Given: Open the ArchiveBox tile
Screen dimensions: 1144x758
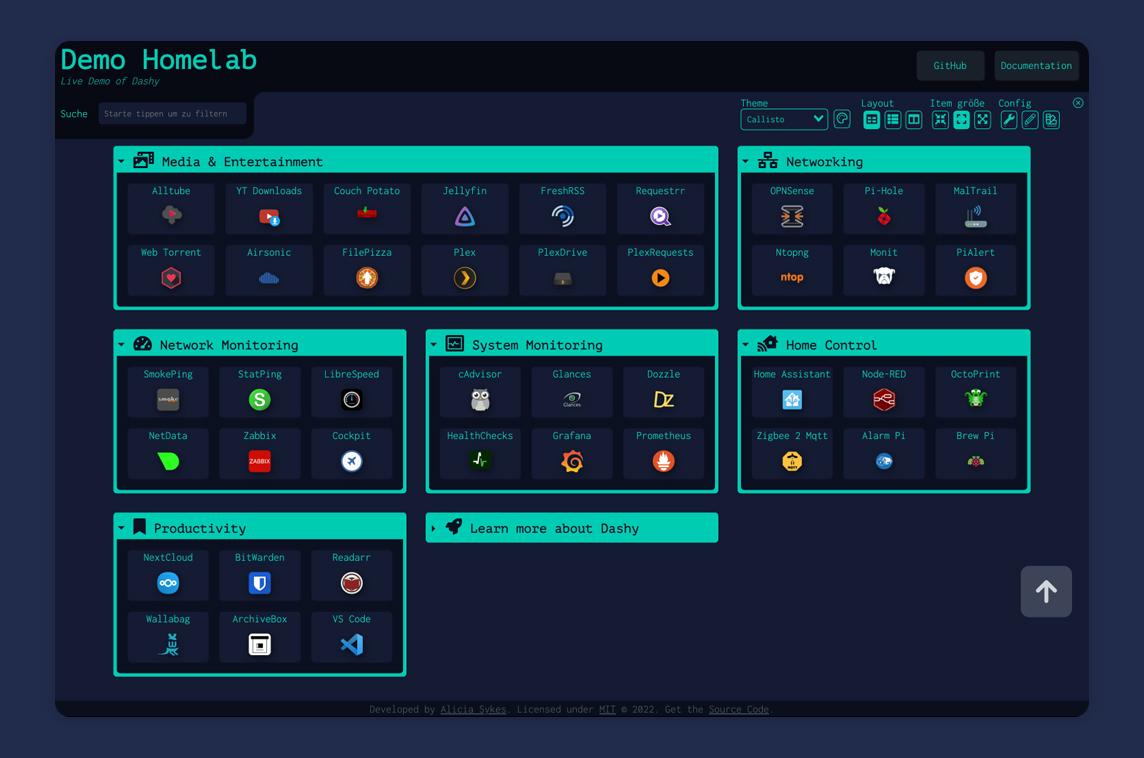Looking at the screenshot, I should point(260,636).
